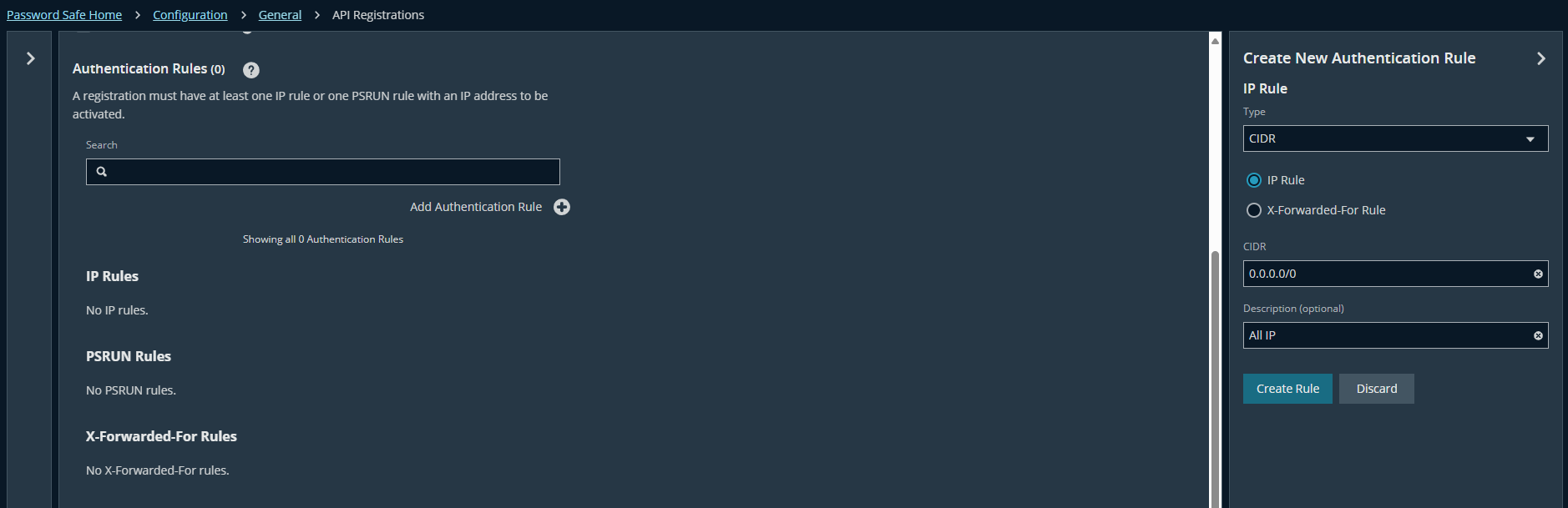
Task: Open the Configuration breadcrumb link
Action: click(x=190, y=15)
